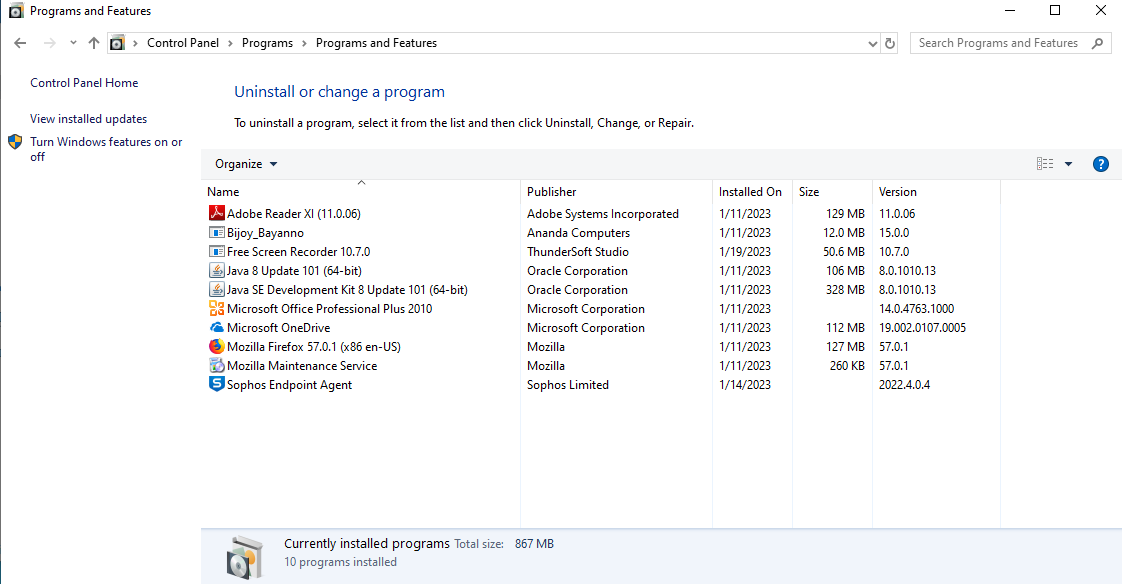Sort by the Size column header
Screen dimensions: 1122x584
coord(832,191)
